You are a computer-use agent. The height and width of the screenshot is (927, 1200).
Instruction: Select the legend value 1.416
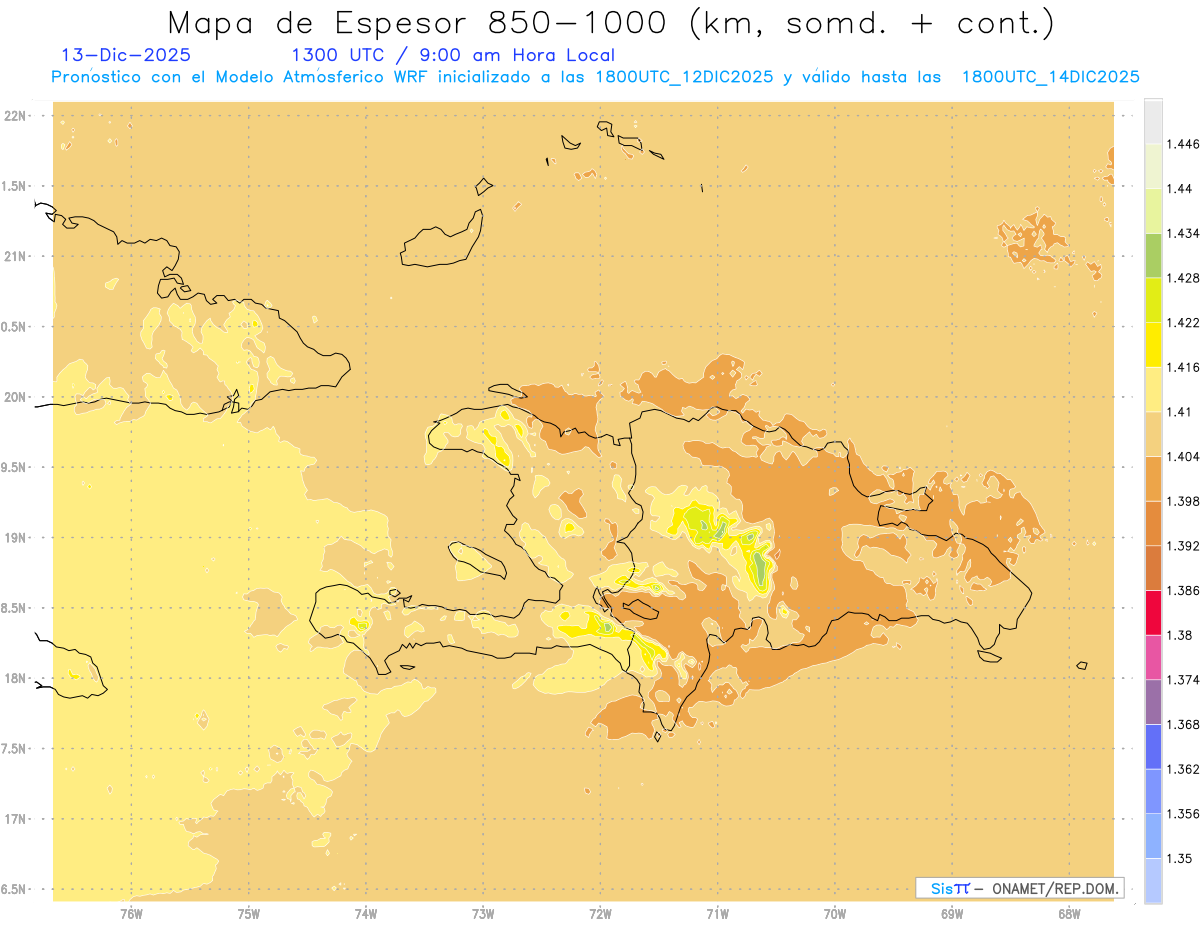click(1184, 367)
